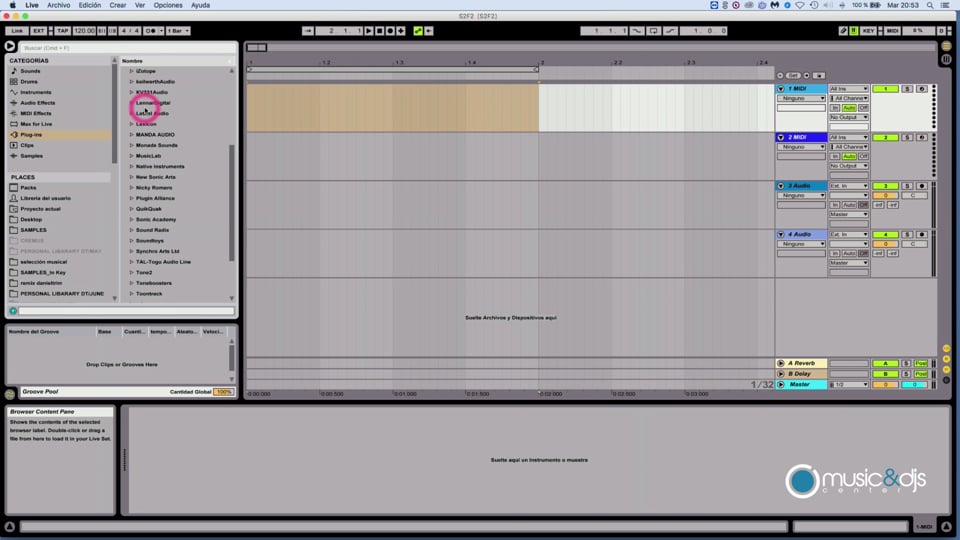Image resolution: width=960 pixels, height=540 pixels.
Task: Open the Crear menu
Action: pos(118,5)
